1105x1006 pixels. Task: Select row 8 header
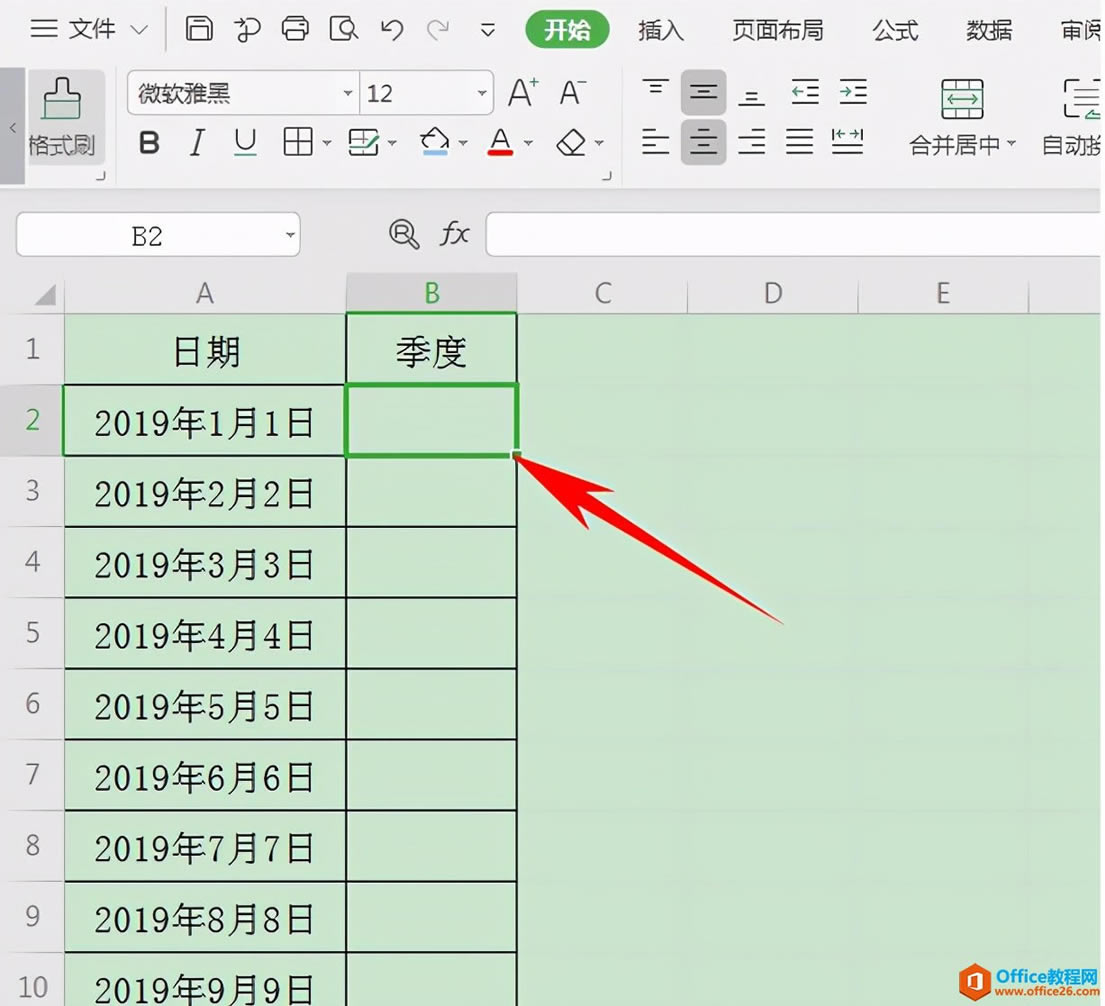[x=32, y=845]
